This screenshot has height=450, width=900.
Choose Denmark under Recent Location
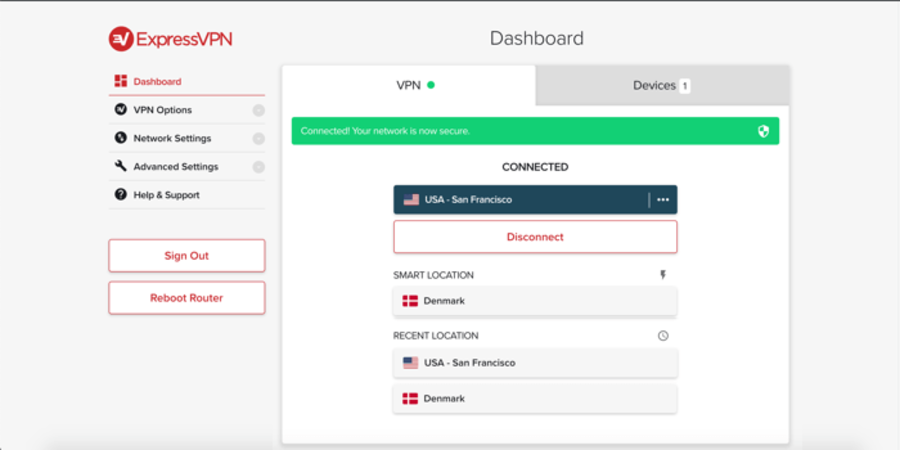pyautogui.click(x=535, y=399)
